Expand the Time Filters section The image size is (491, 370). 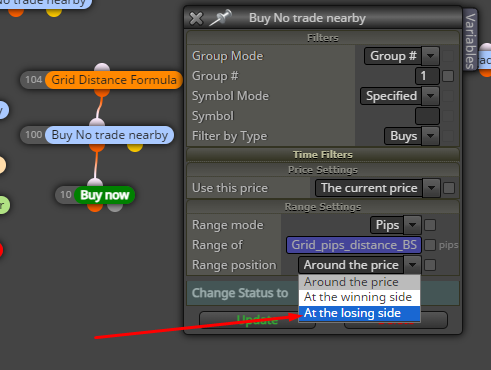323,155
